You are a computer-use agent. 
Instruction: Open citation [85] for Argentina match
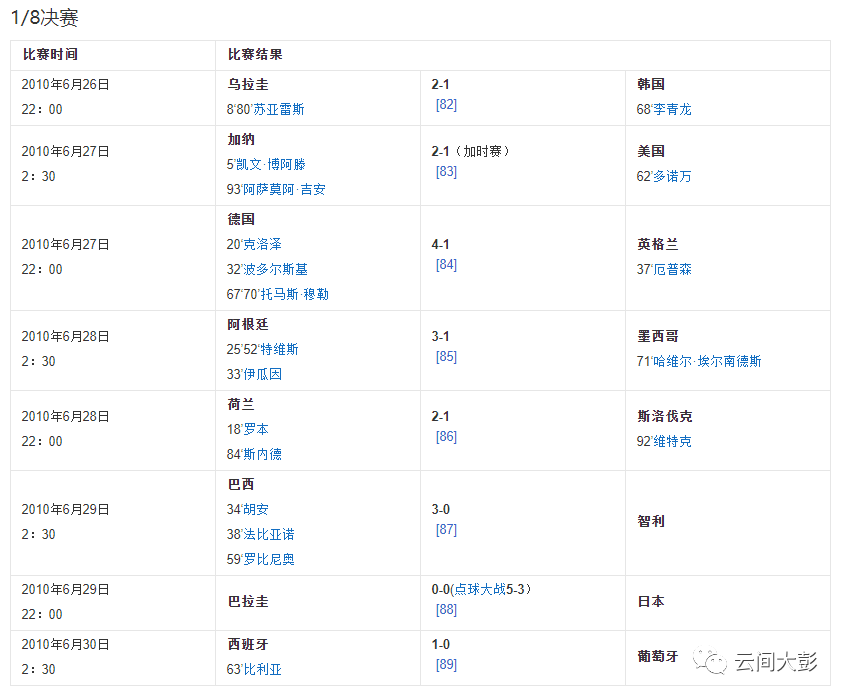pos(446,357)
